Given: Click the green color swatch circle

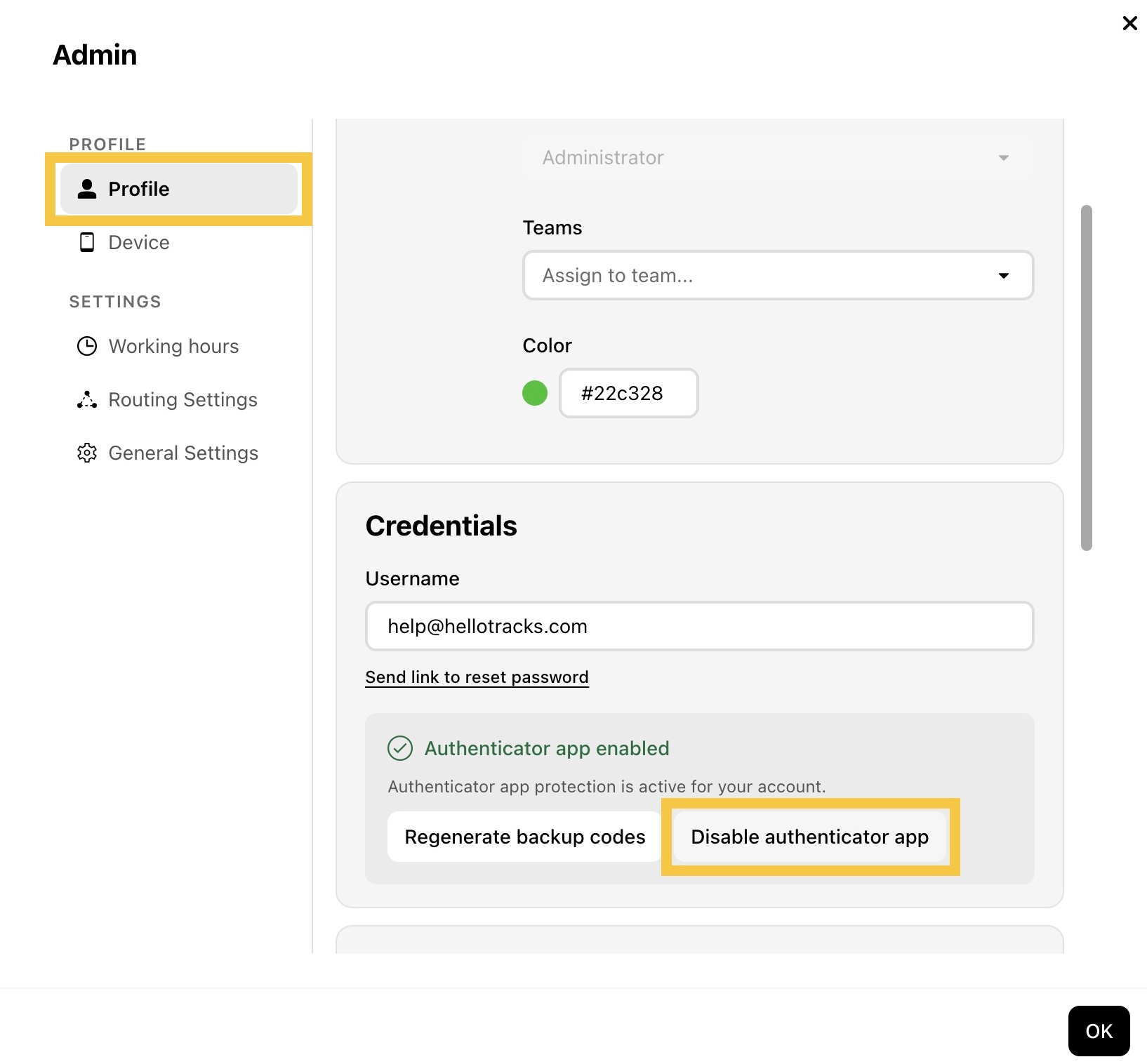Looking at the screenshot, I should 535,393.
